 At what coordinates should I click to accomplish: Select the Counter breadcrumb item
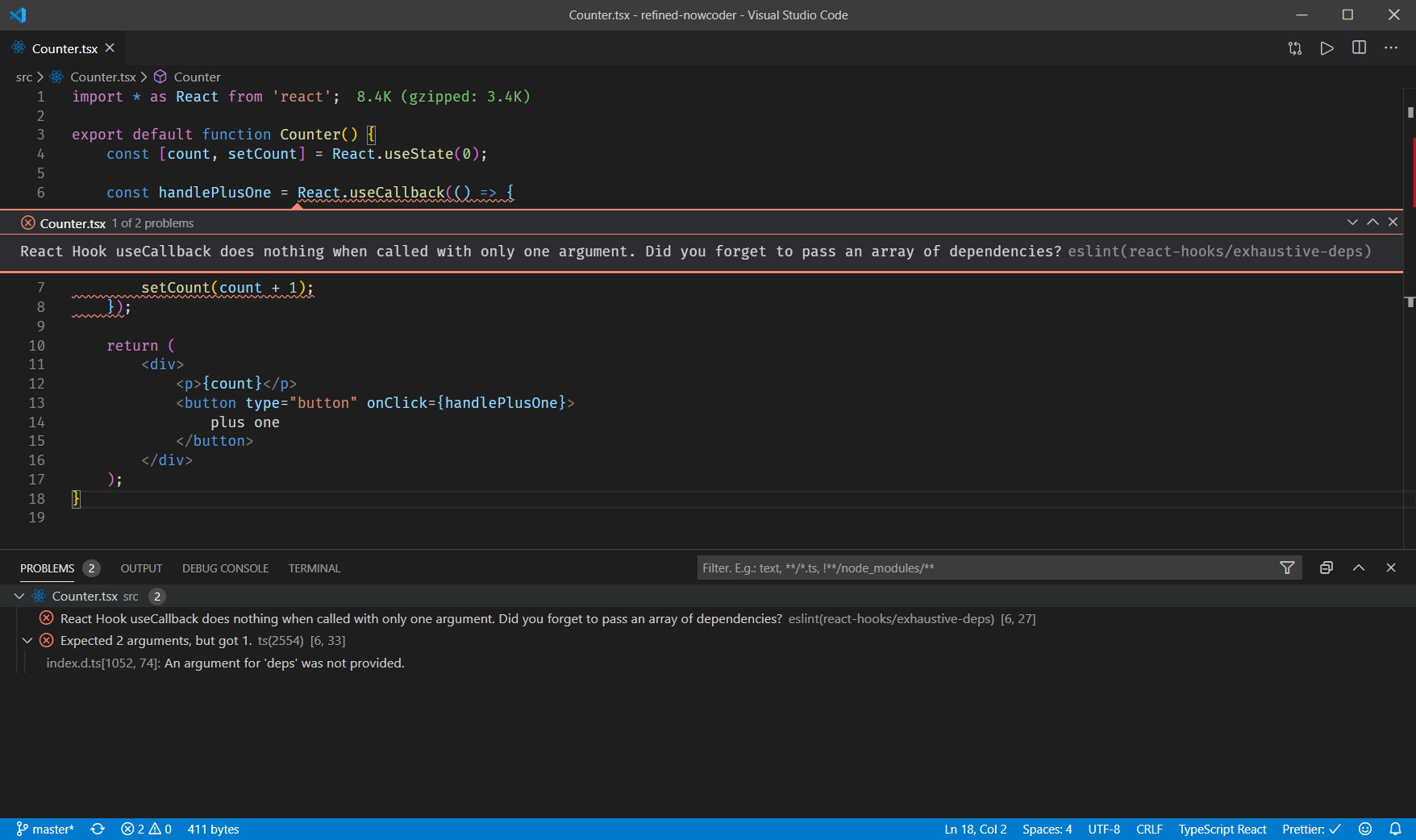[198, 77]
